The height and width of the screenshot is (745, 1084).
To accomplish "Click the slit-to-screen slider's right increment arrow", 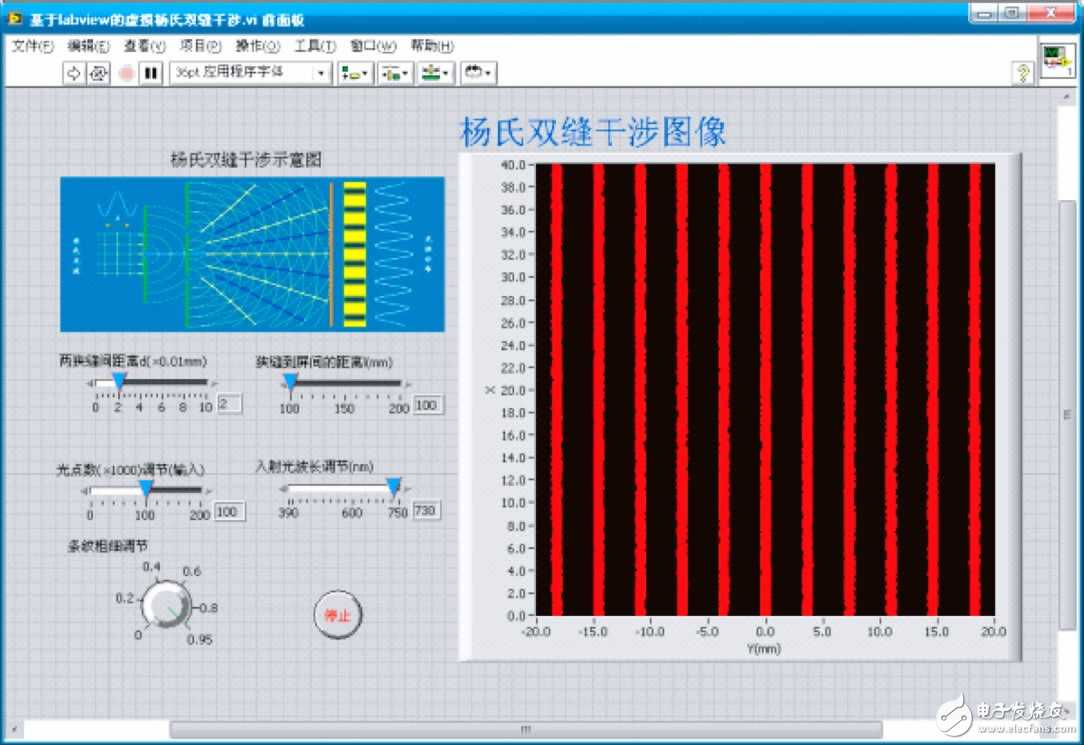I will [x=408, y=384].
